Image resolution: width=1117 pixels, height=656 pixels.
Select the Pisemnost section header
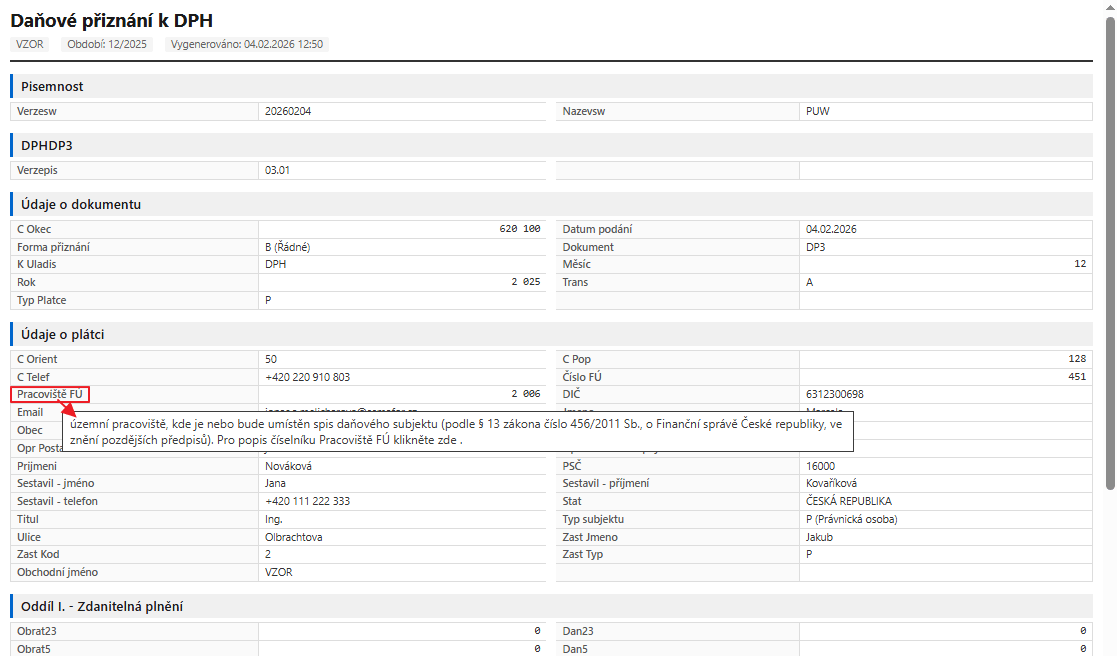coord(551,86)
